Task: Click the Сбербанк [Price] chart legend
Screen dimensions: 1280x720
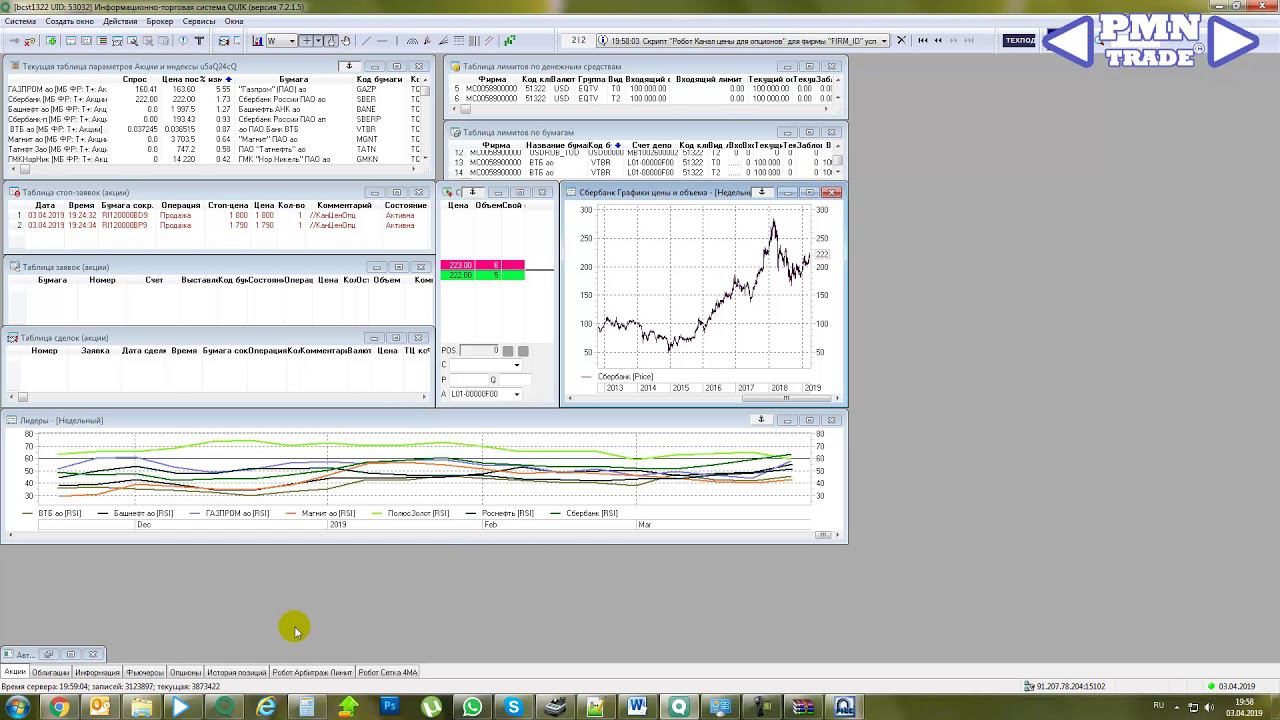Action: 617,376
